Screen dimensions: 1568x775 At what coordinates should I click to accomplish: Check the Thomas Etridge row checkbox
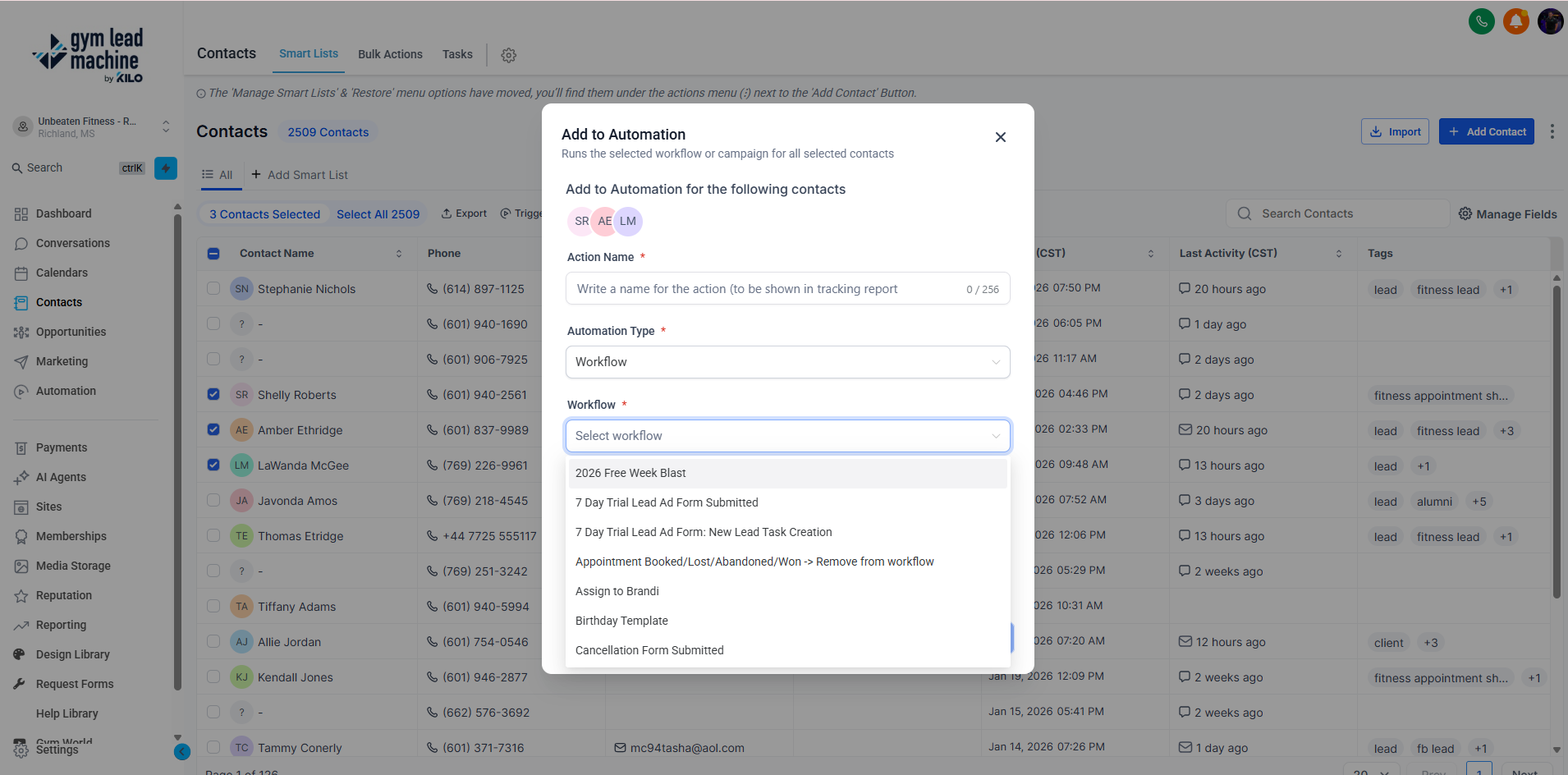tap(213, 535)
